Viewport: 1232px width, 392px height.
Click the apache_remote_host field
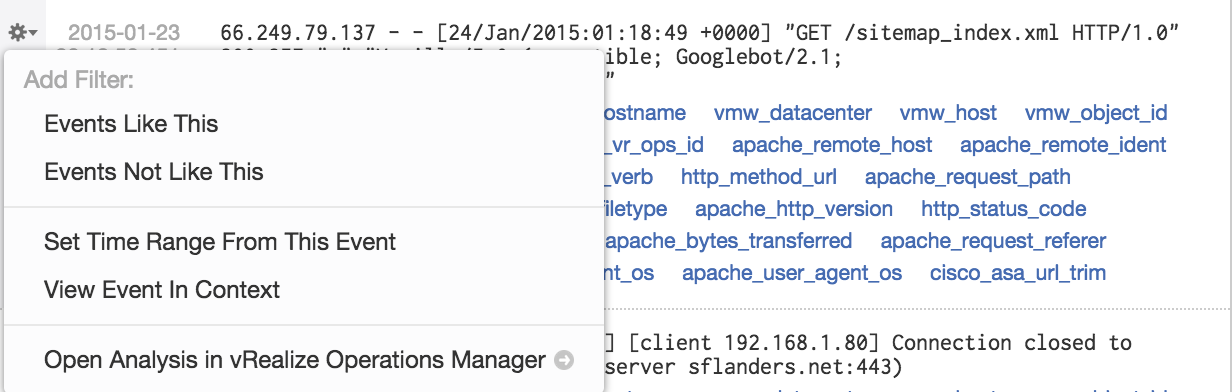[832, 145]
